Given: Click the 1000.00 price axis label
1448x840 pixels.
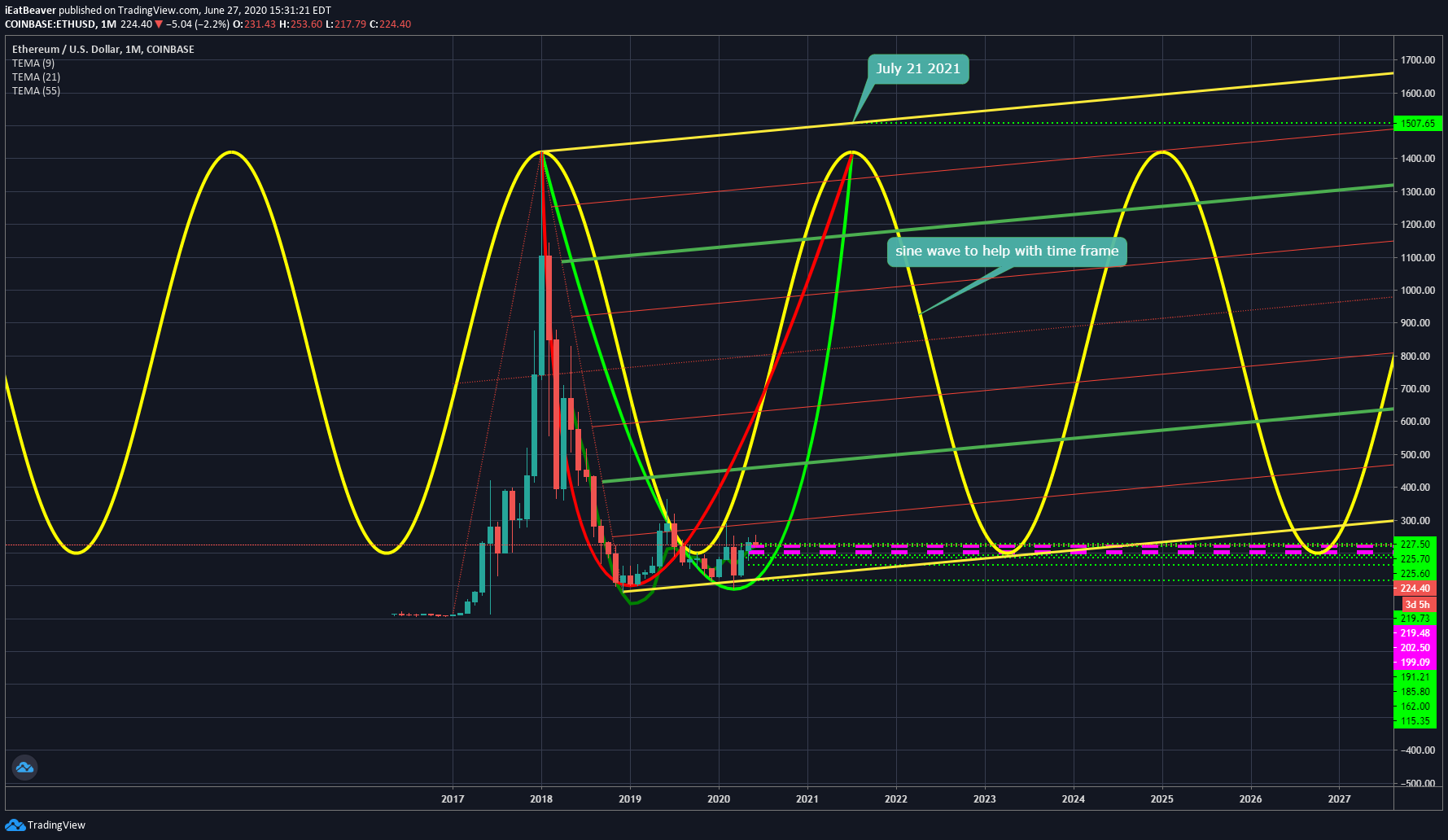Looking at the screenshot, I should (1418, 291).
